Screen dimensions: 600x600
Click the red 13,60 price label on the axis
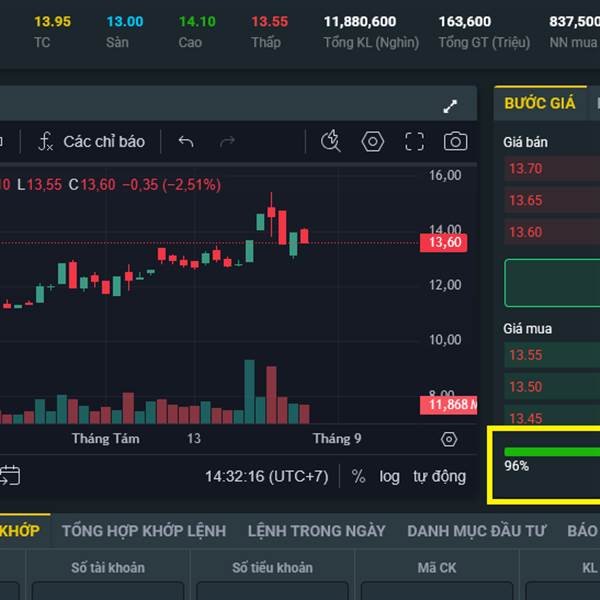coord(443,243)
